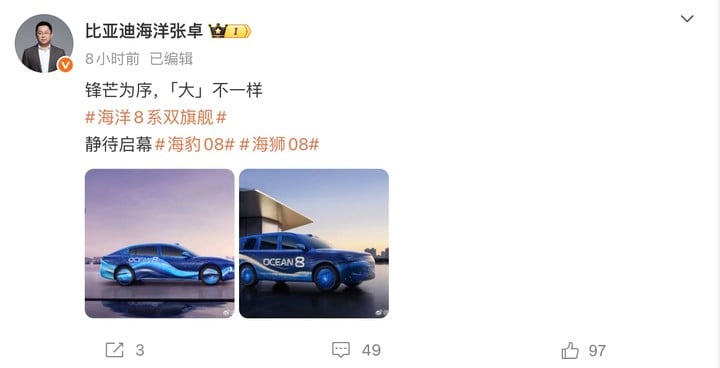Open the post options chevron menu
This screenshot has width=720, height=368.
pyautogui.click(x=687, y=19)
